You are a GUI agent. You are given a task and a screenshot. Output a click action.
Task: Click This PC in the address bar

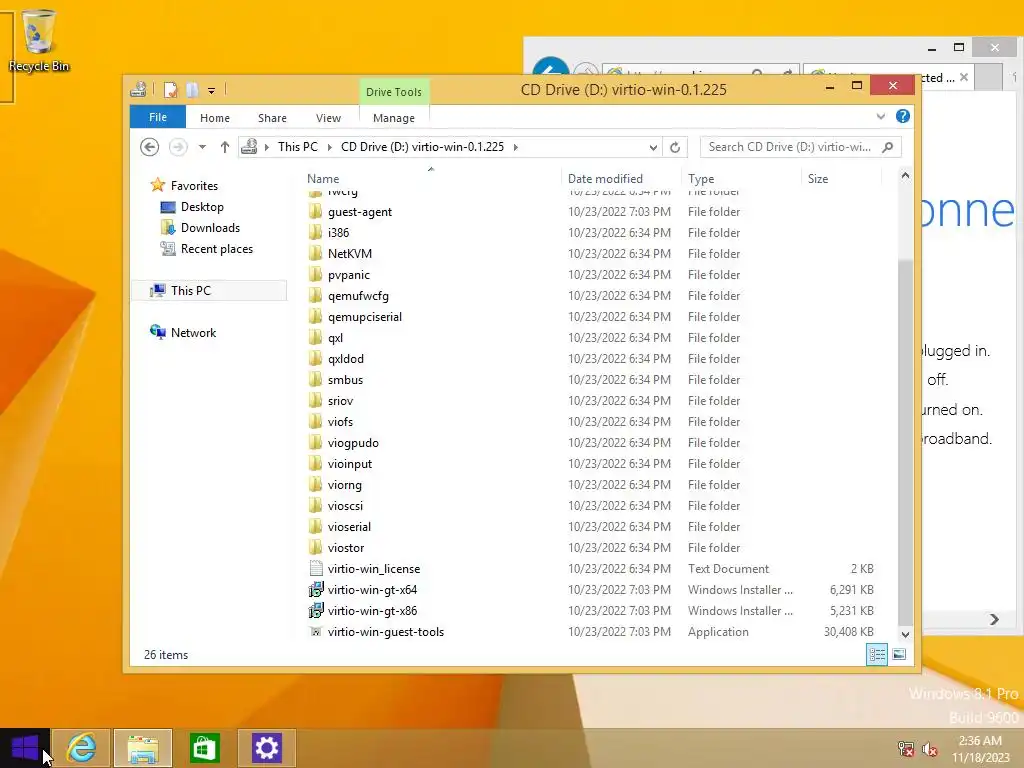click(298, 147)
